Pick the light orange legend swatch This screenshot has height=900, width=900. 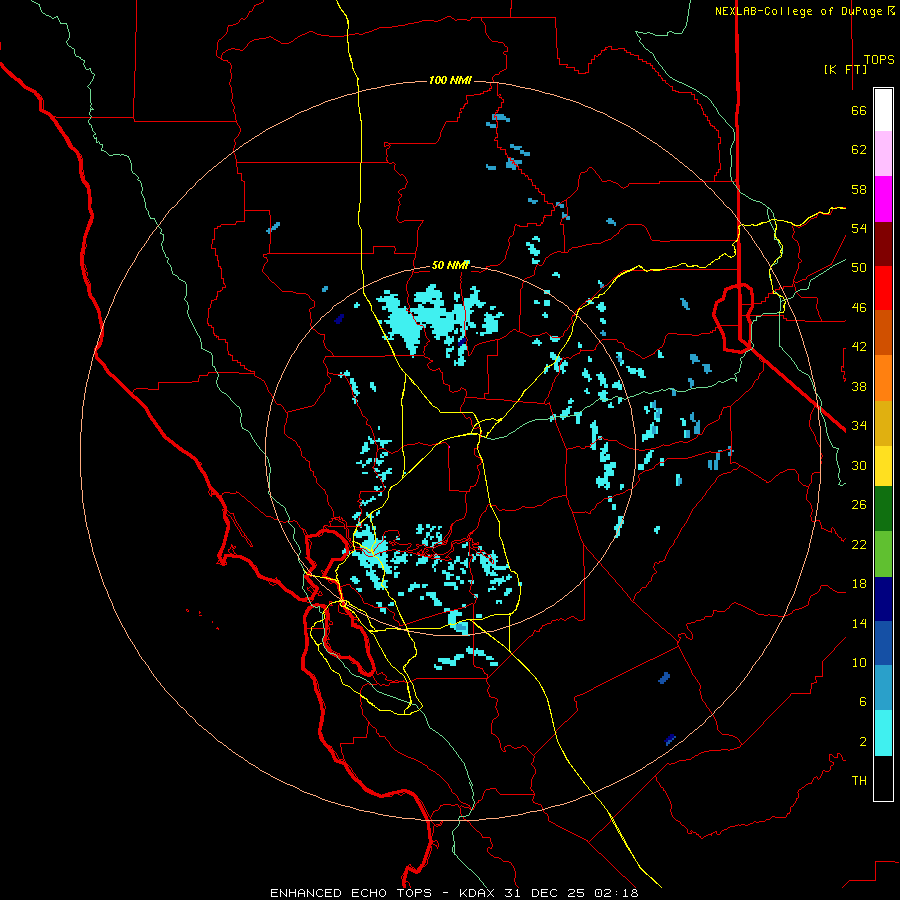coord(883,378)
